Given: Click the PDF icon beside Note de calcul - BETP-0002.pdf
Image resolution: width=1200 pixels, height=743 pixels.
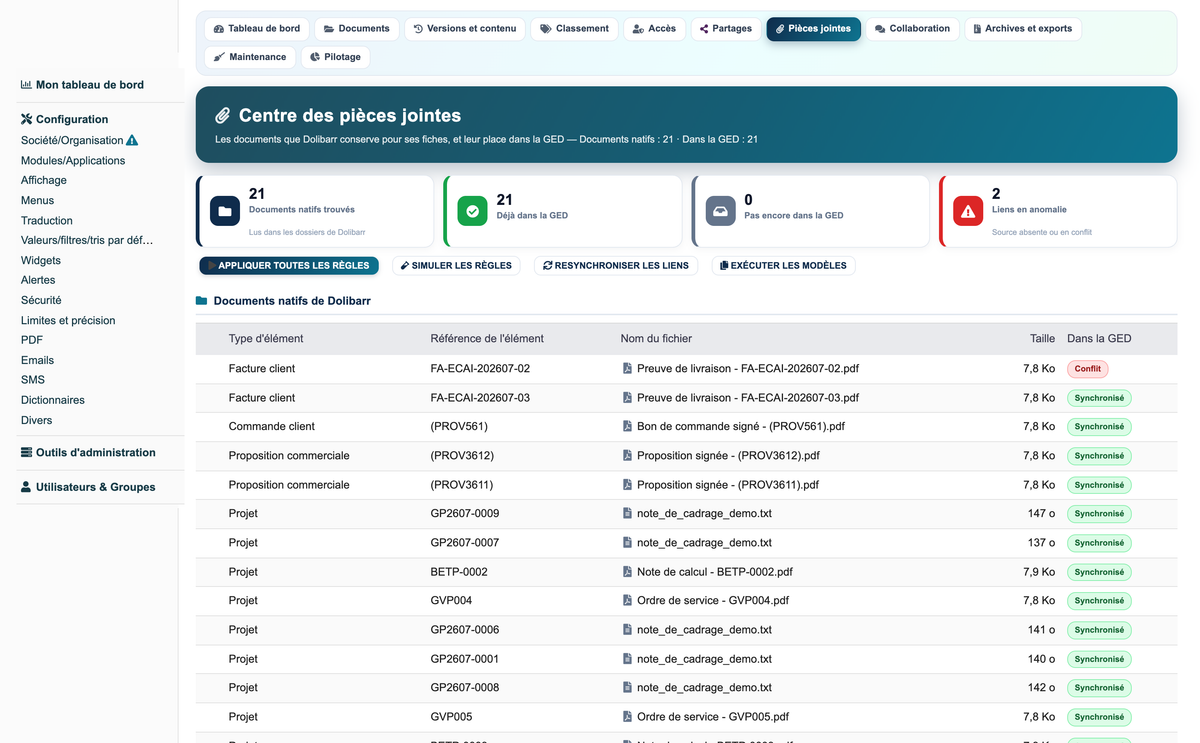Looking at the screenshot, I should pos(627,572).
